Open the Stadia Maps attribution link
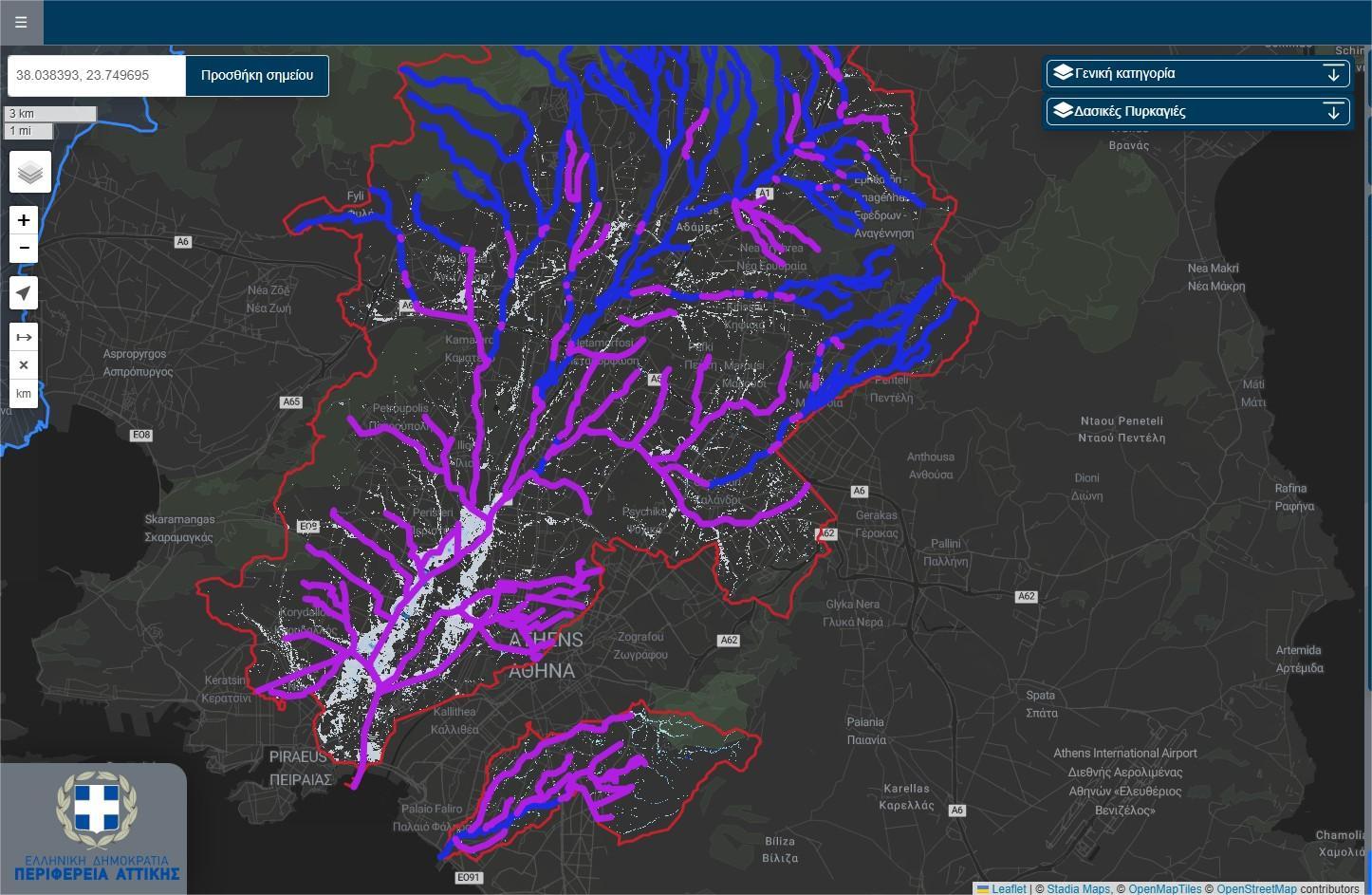 coord(1078,889)
